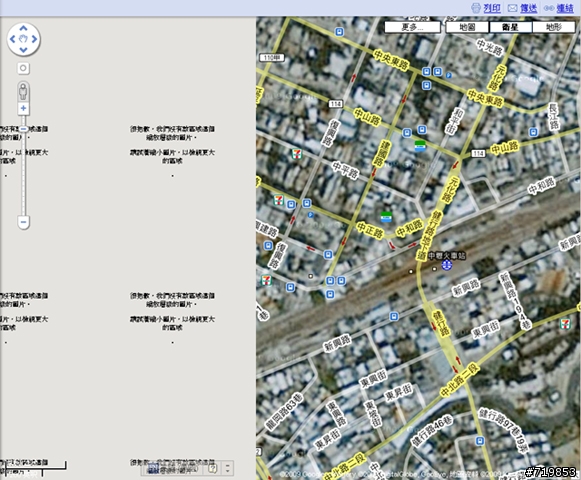Pan the map left with the arrow
The width and height of the screenshot is (581, 480).
click(x=13, y=39)
